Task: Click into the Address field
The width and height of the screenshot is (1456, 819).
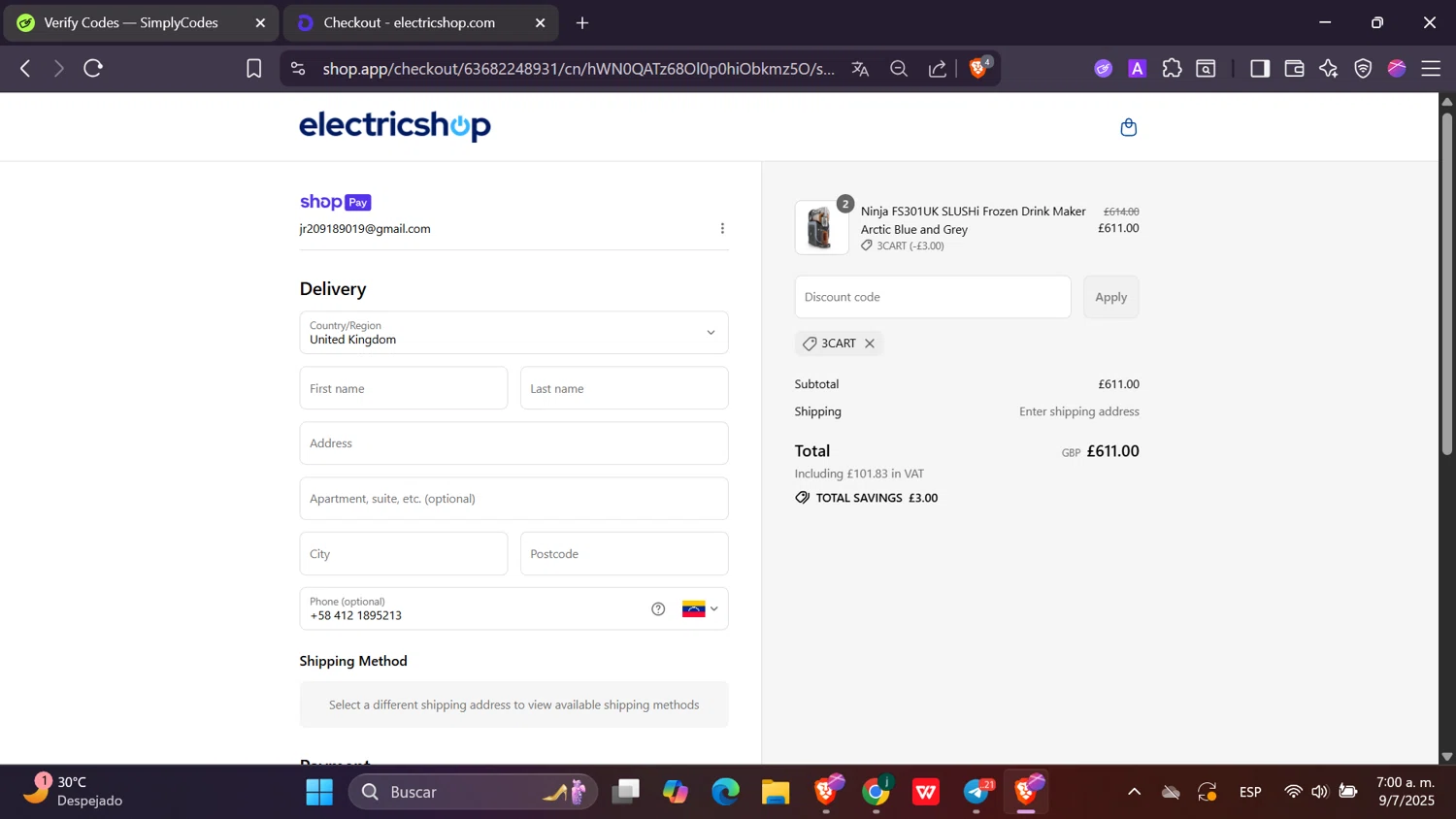Action: tap(513, 443)
